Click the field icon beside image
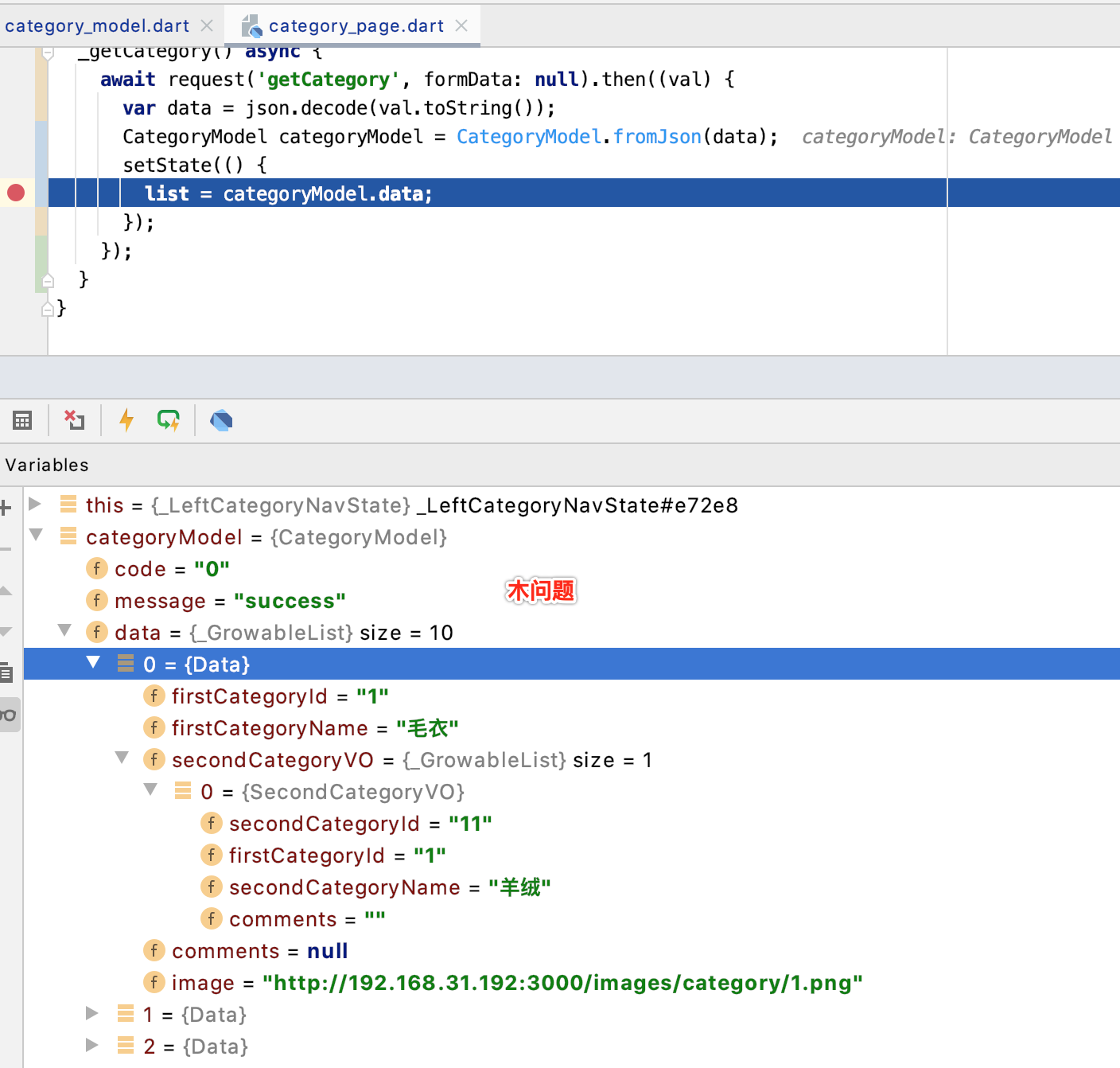This screenshot has height=1068, width=1120. (x=154, y=982)
